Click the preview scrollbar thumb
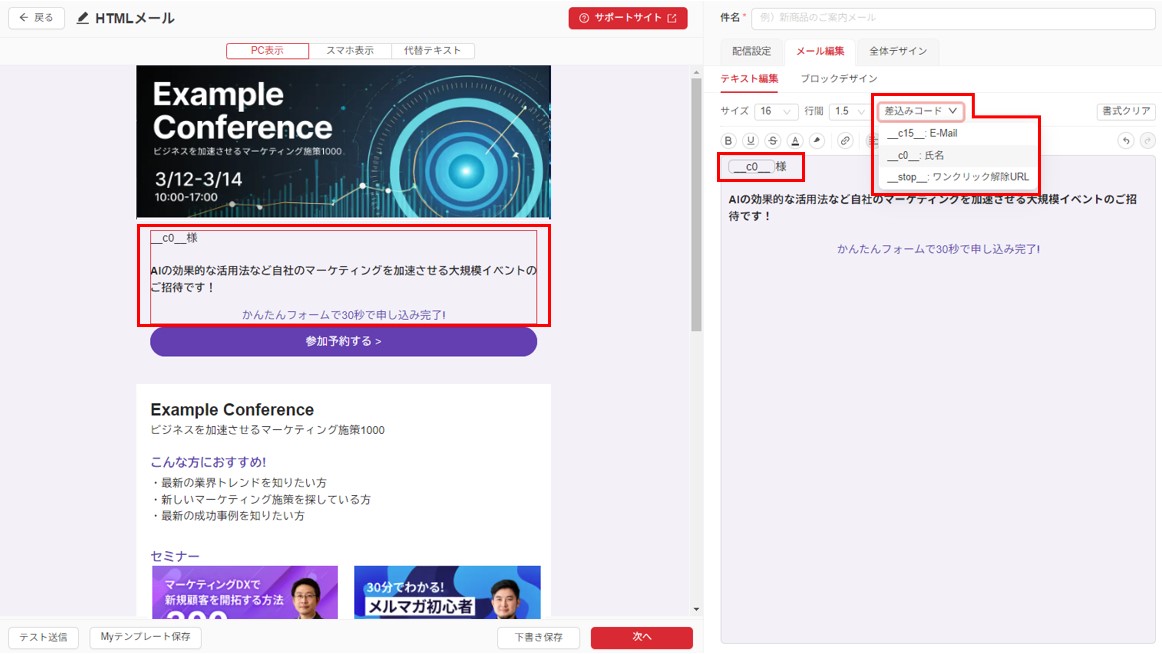1162x654 pixels. click(696, 205)
